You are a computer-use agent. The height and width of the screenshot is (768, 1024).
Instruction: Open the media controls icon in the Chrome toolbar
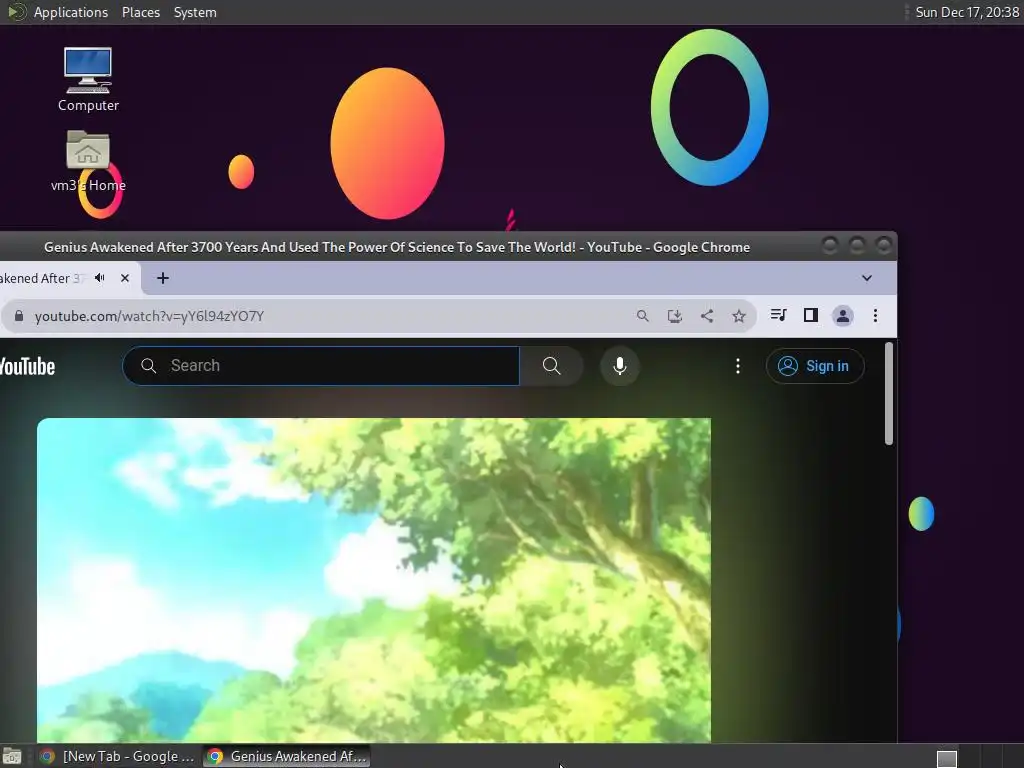coord(778,315)
